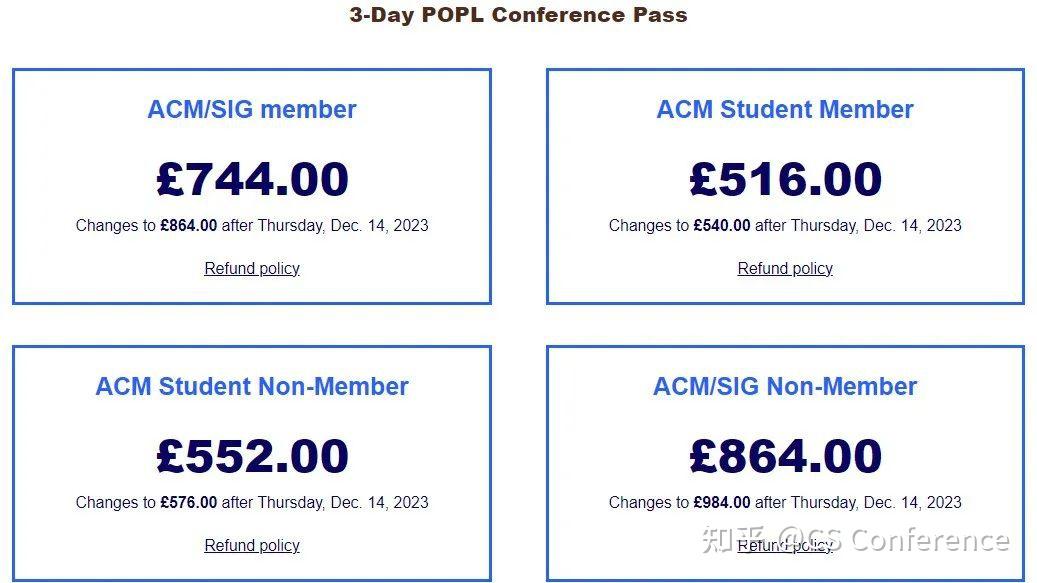This screenshot has width=1037, height=583.
Task: Click the ACM Student Member heading
Action: click(x=785, y=110)
